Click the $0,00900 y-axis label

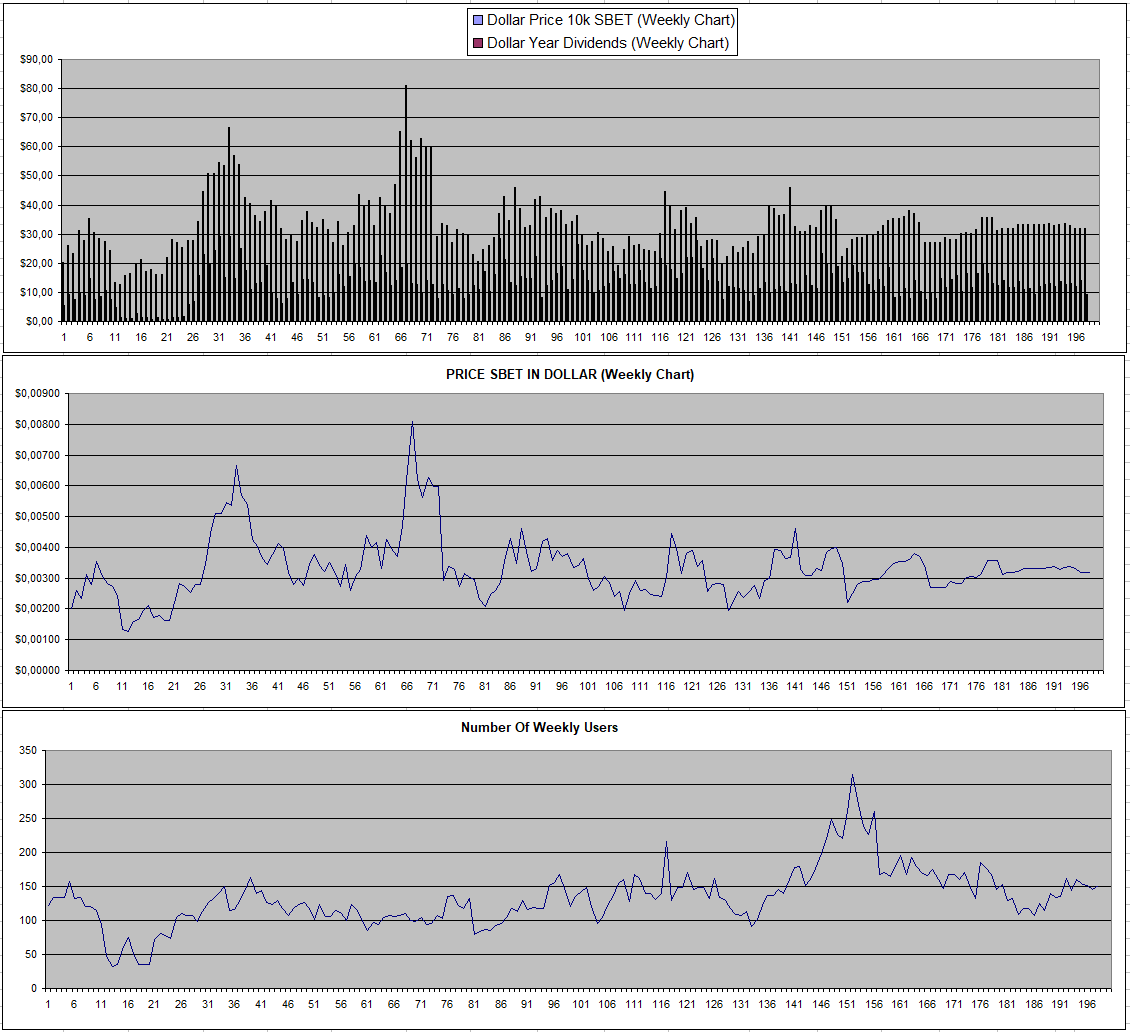click(x=37, y=393)
